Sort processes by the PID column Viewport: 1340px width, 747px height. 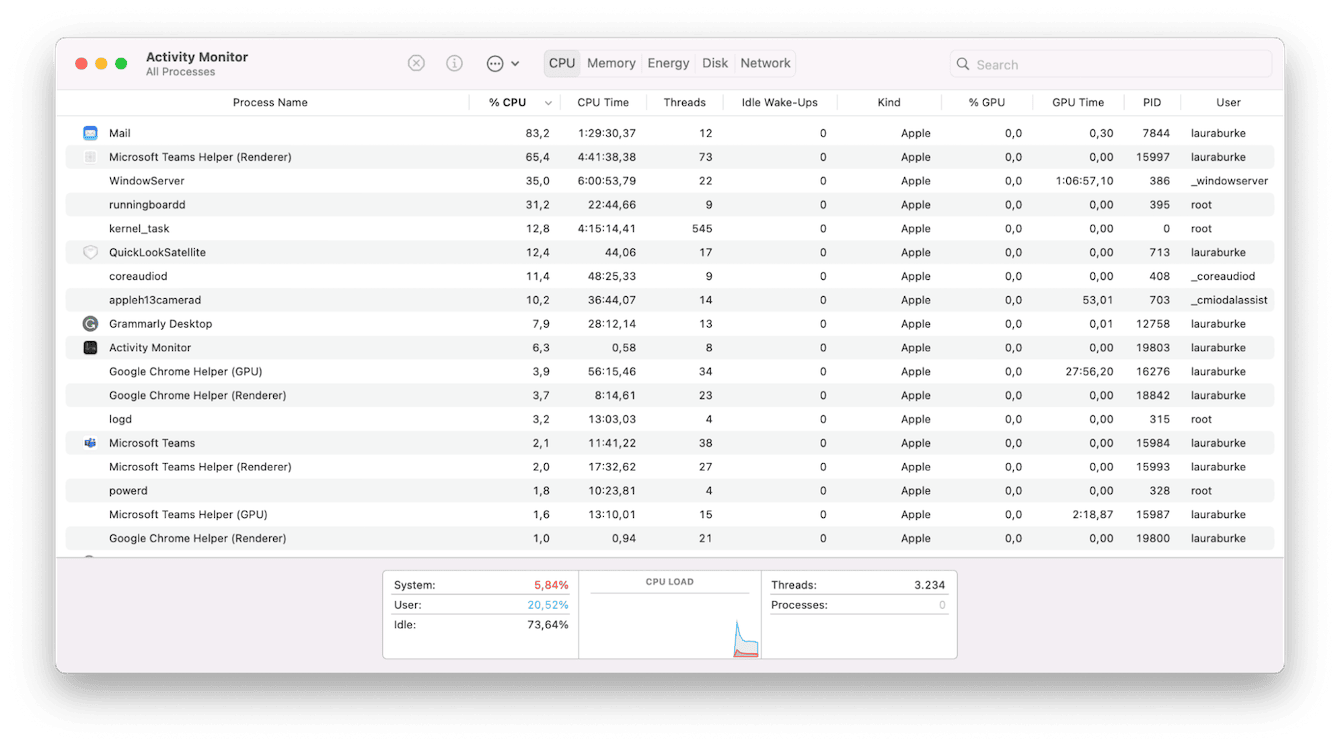1151,101
